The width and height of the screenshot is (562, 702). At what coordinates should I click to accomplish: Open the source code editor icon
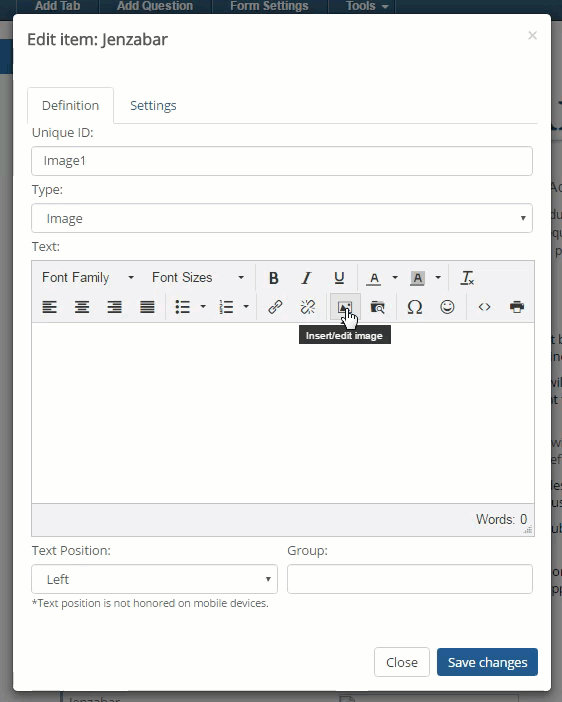(x=485, y=307)
